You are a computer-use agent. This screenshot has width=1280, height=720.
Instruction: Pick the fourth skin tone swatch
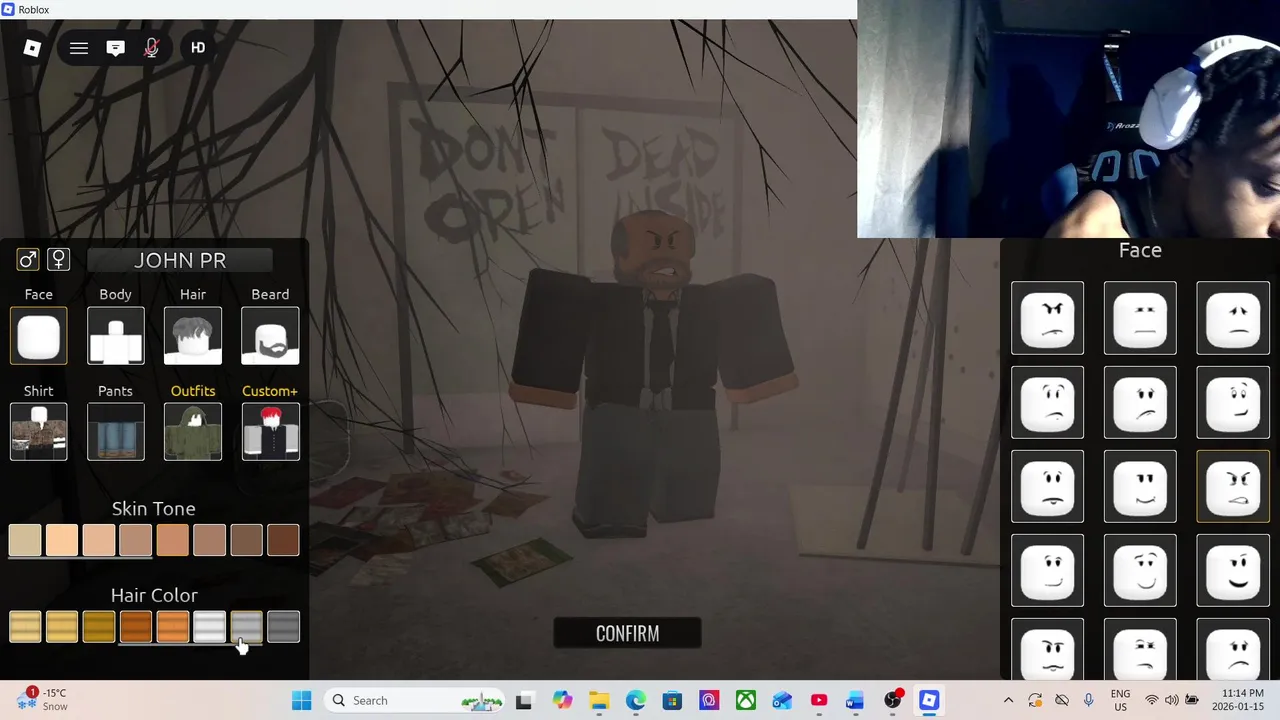[136, 540]
